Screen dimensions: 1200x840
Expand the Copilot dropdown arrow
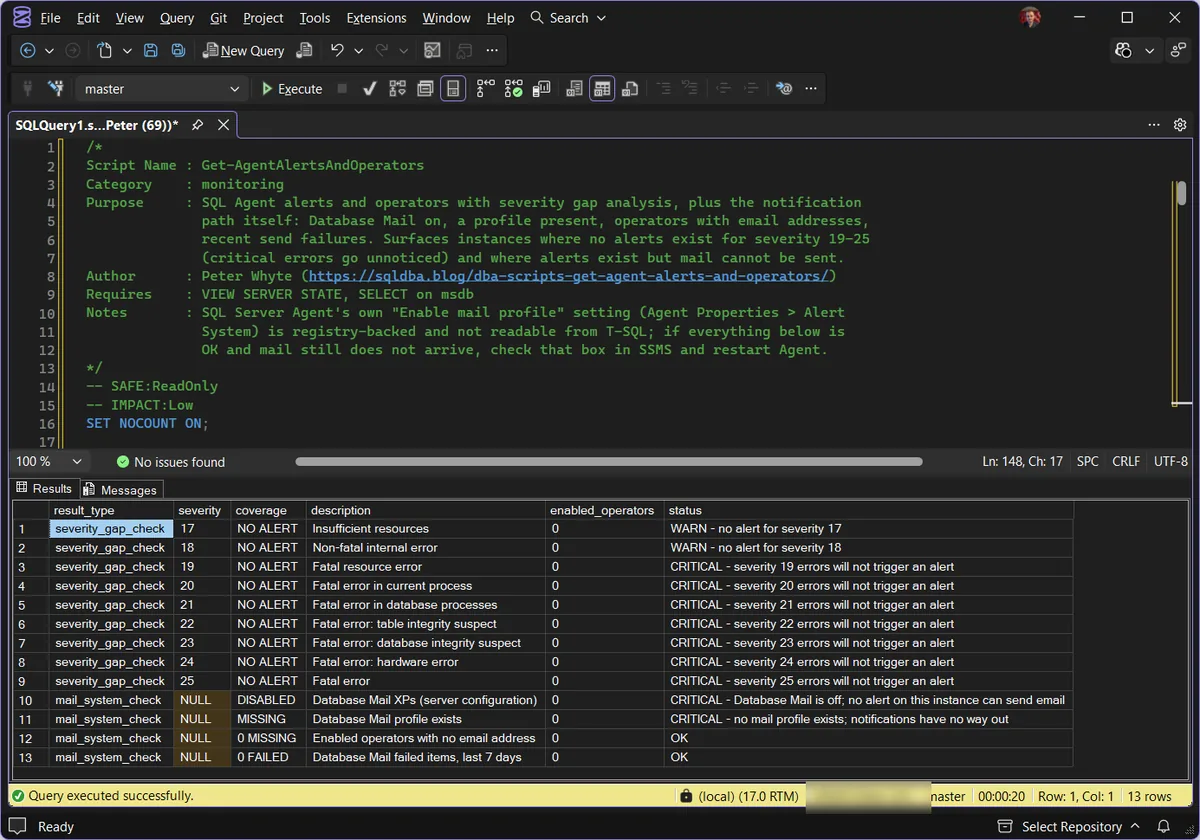pyautogui.click(x=1149, y=50)
